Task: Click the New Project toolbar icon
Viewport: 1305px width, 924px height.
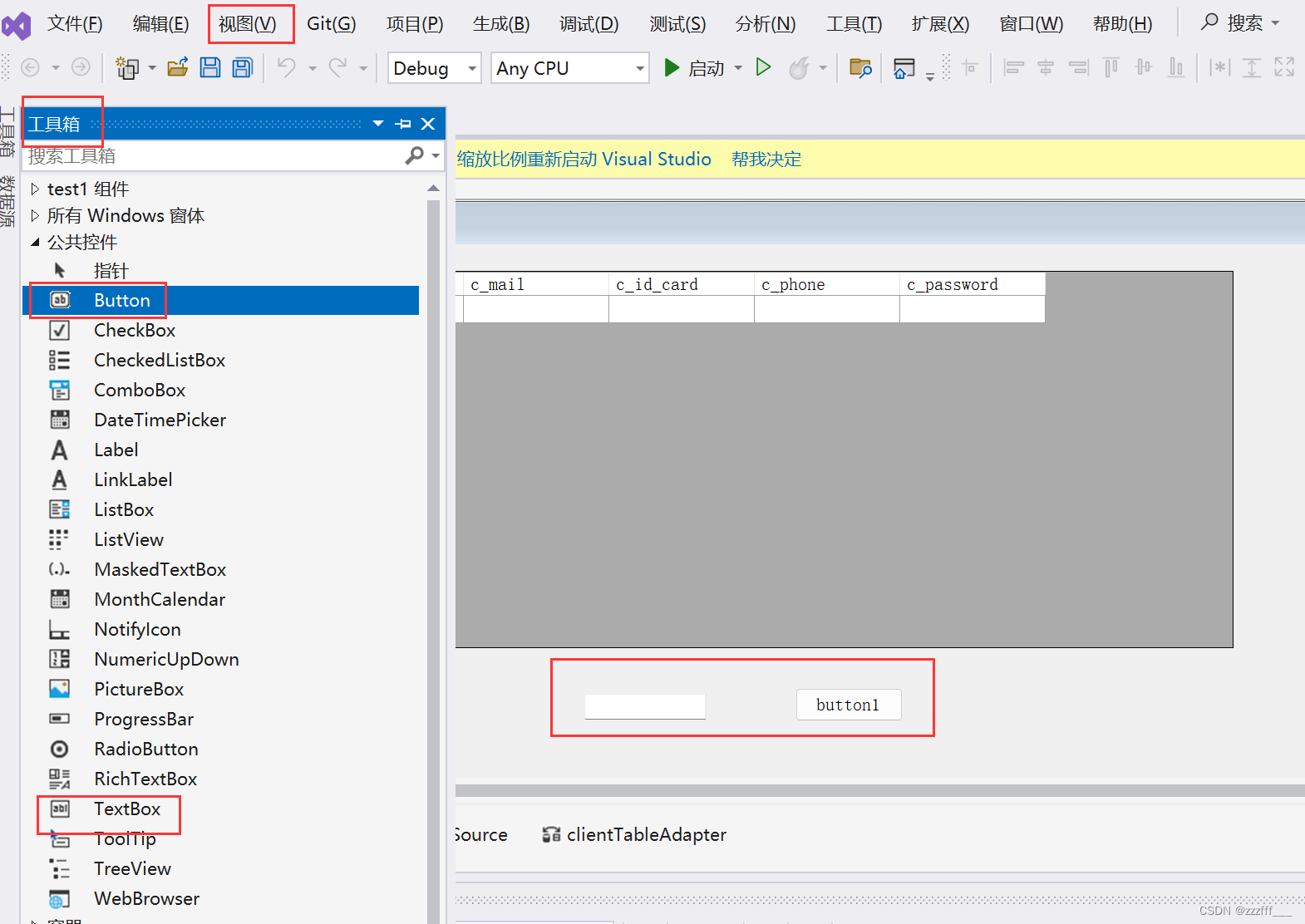Action: click(127, 67)
